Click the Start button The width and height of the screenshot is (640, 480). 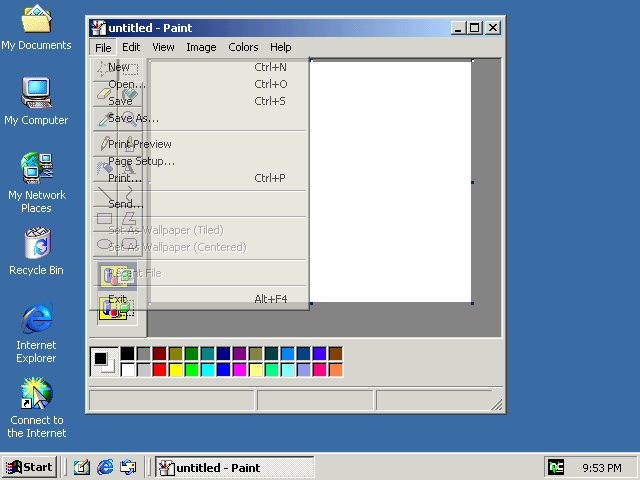coord(29,467)
